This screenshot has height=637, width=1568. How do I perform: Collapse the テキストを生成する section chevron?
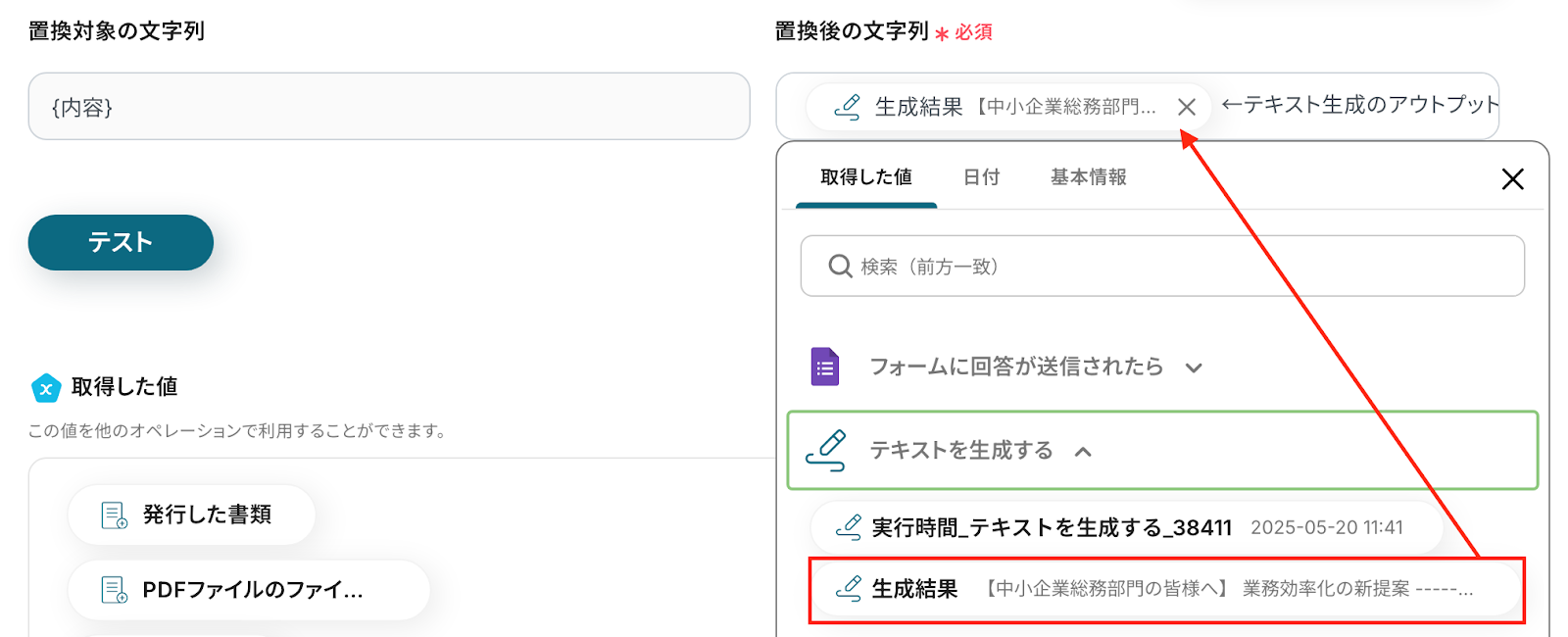pyautogui.click(x=1083, y=452)
